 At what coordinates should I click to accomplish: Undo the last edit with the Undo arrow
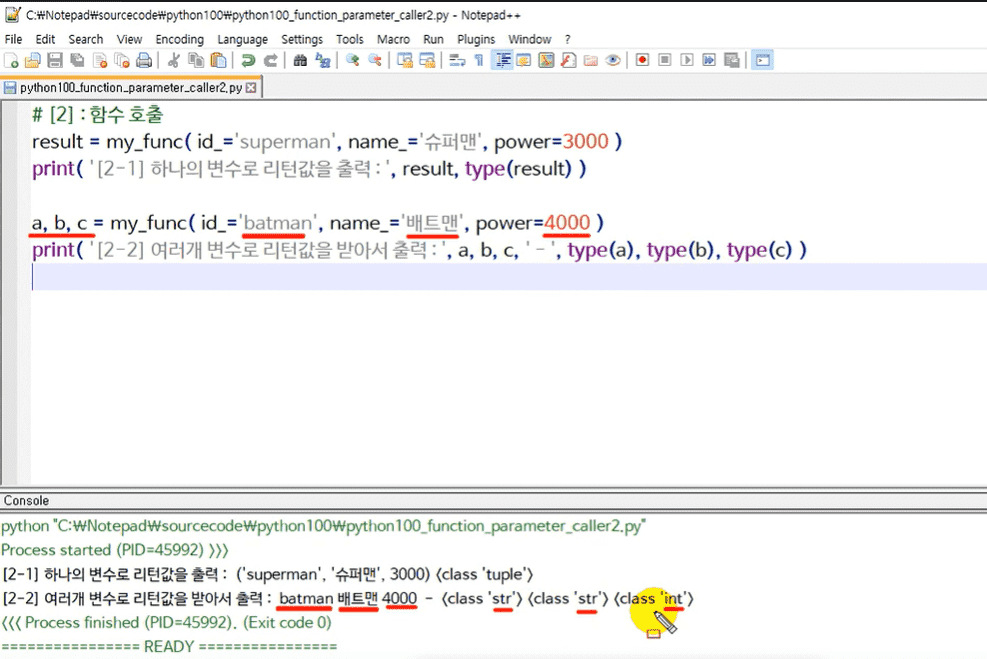click(248, 60)
